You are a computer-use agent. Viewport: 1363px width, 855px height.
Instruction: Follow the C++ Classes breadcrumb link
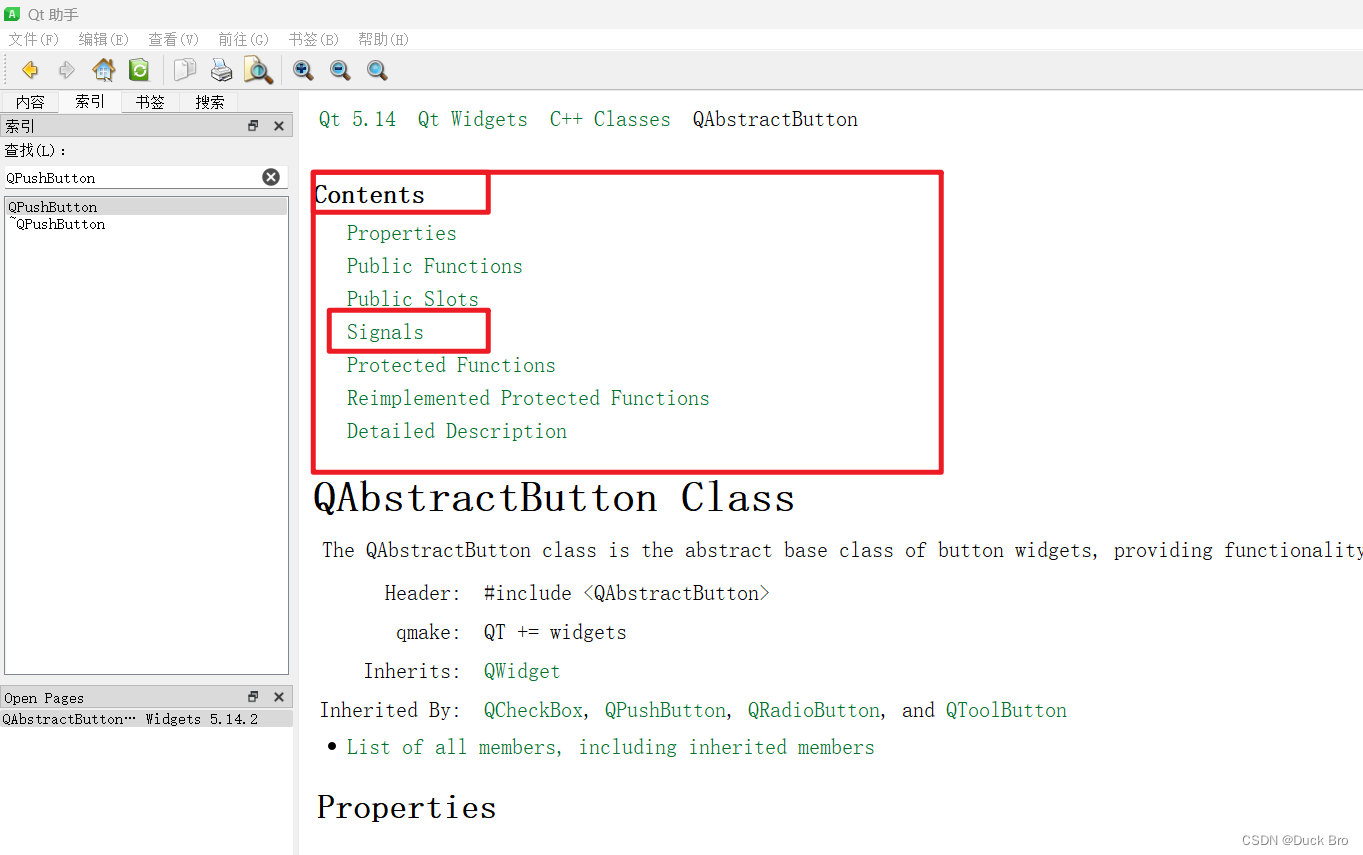[x=610, y=119]
